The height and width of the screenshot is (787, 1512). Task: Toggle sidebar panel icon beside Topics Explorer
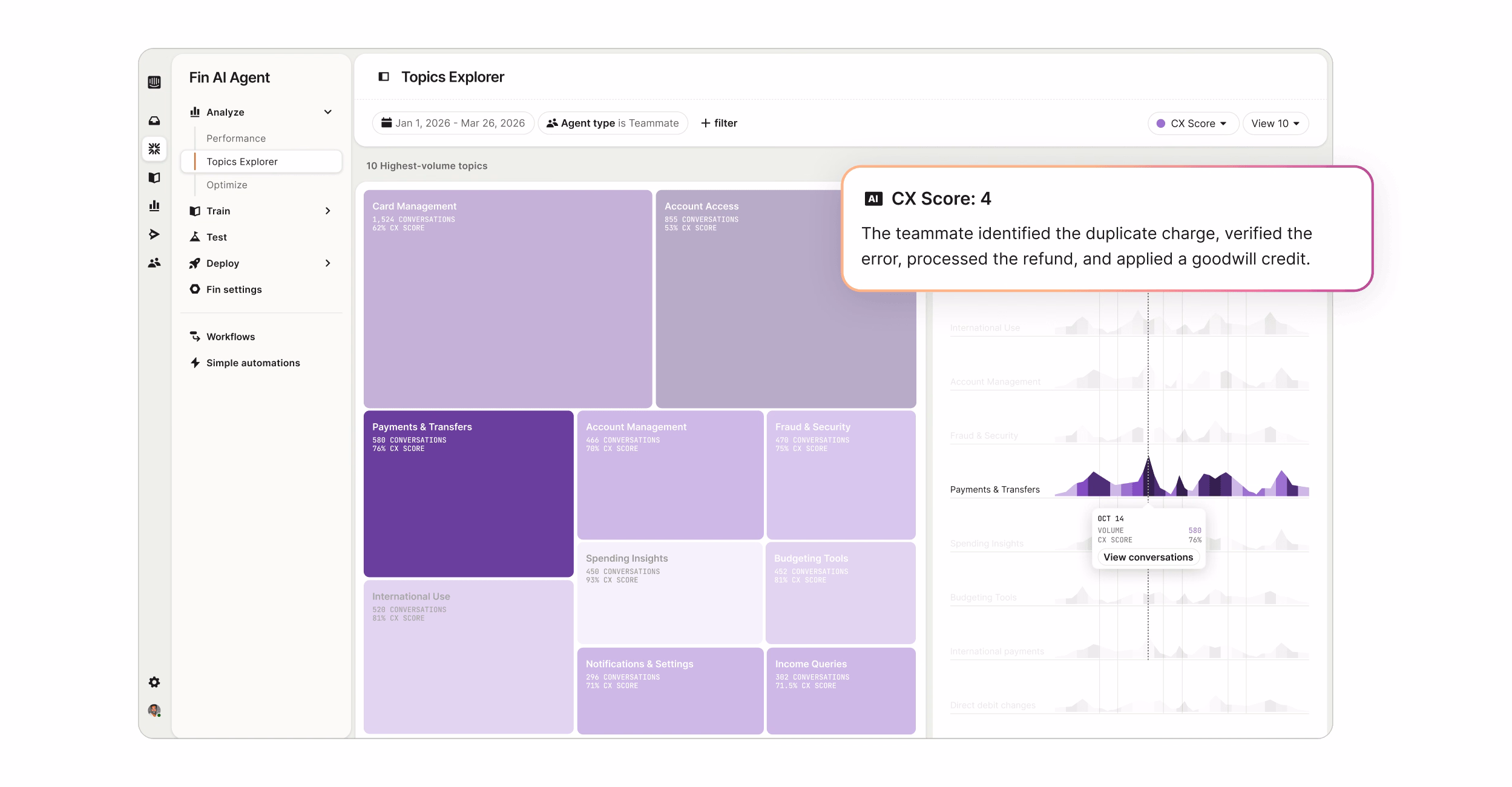384,77
